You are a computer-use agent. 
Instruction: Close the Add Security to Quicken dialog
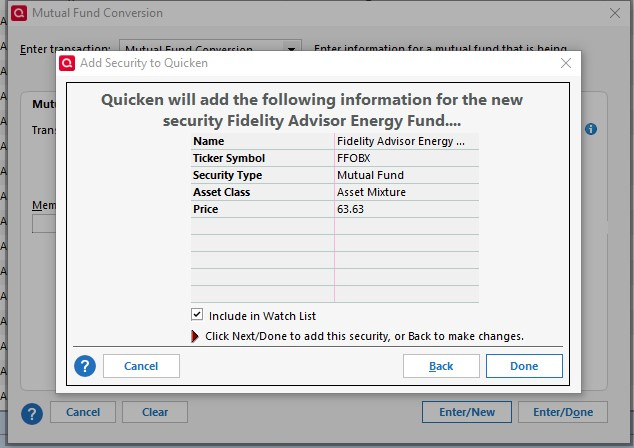tap(566, 63)
